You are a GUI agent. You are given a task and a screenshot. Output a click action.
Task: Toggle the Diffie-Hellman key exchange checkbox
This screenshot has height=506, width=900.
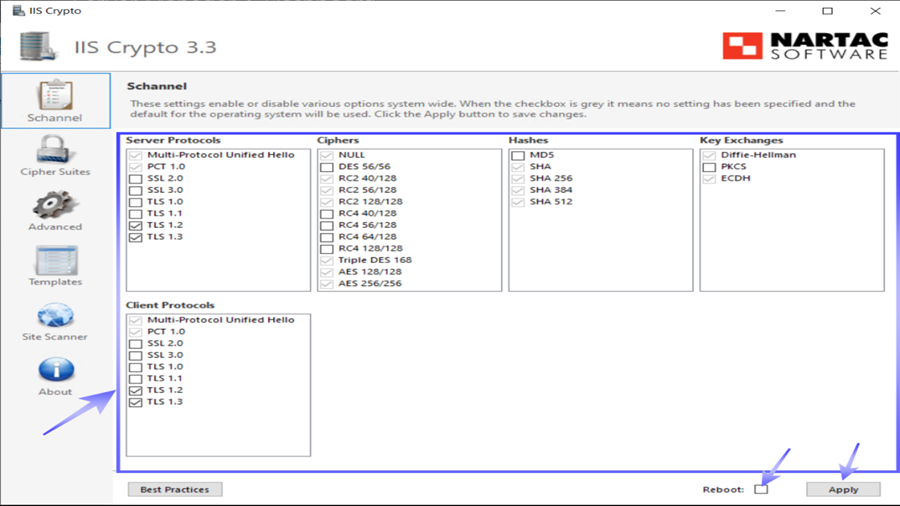pyautogui.click(x=709, y=155)
